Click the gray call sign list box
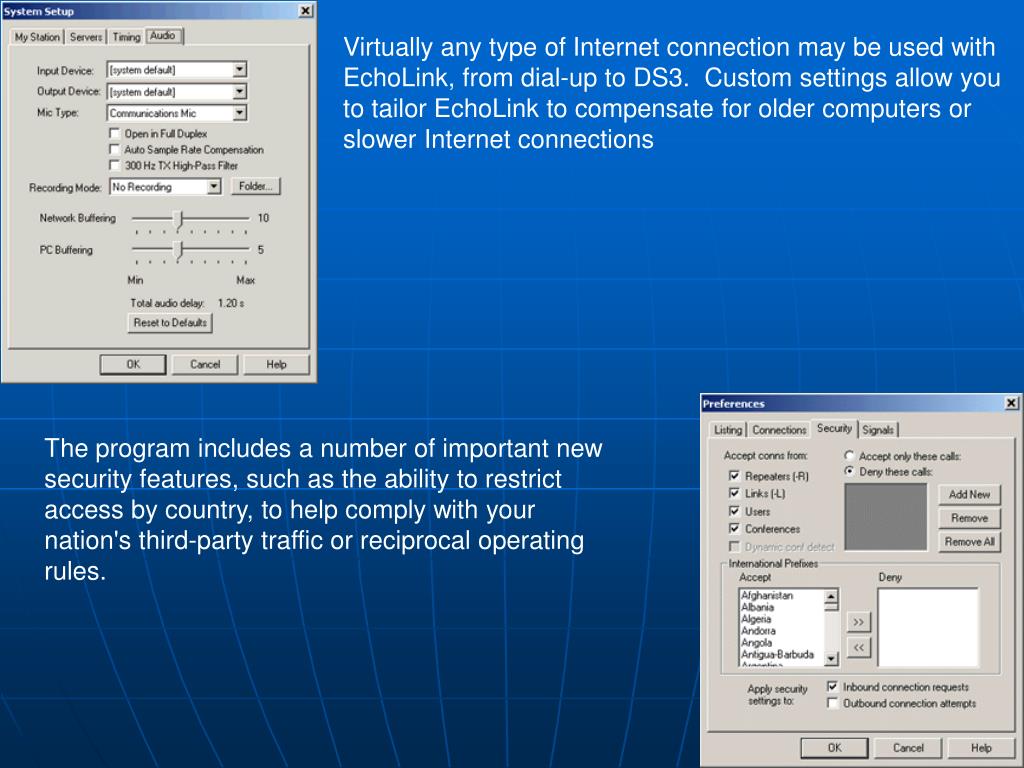 886,517
